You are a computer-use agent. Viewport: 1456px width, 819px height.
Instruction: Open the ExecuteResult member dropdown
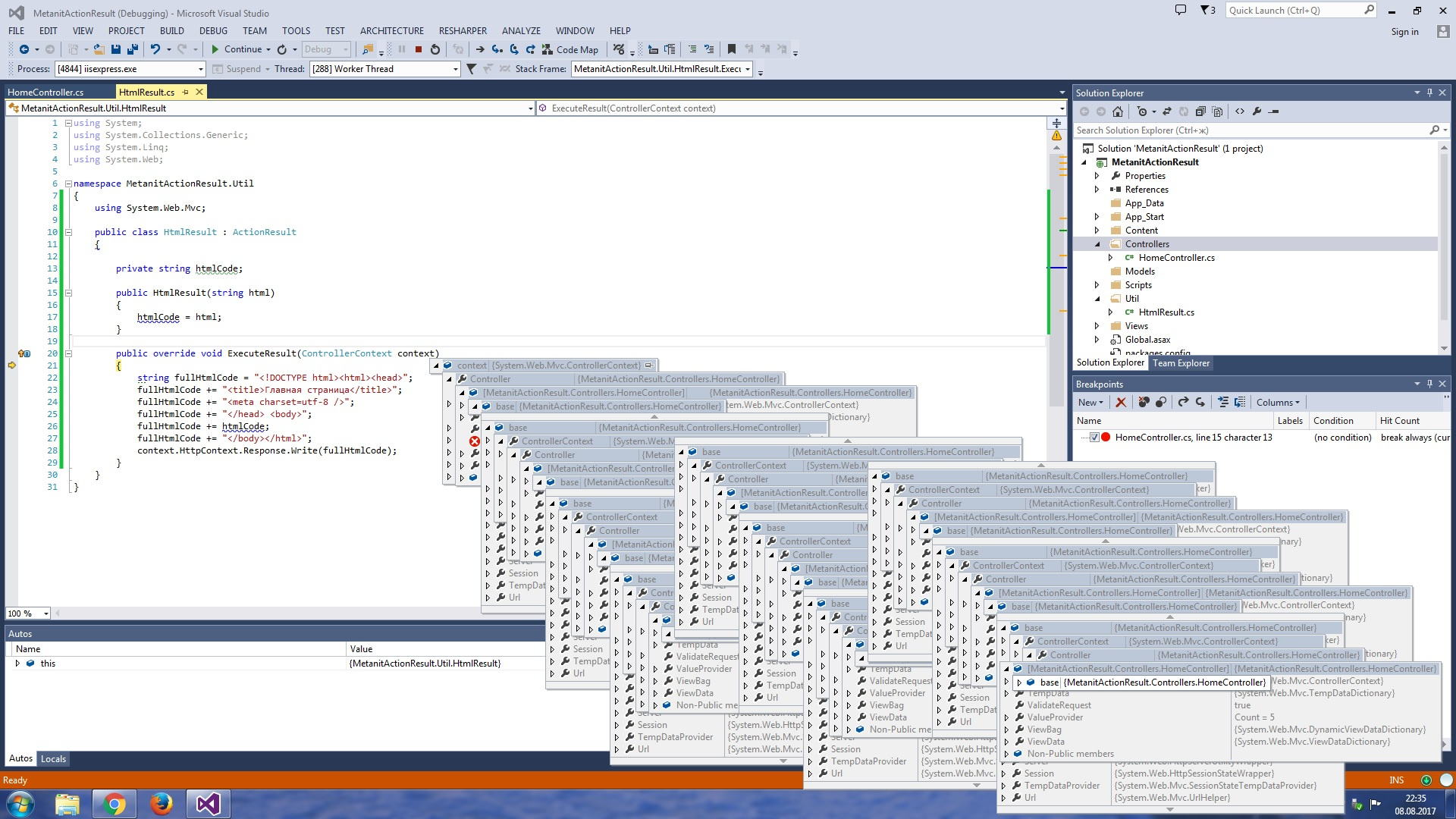click(x=802, y=108)
